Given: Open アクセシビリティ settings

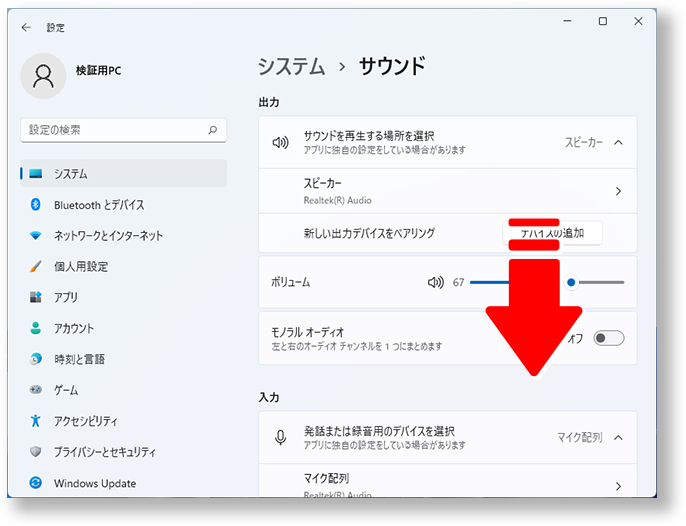Looking at the screenshot, I should point(124,421).
